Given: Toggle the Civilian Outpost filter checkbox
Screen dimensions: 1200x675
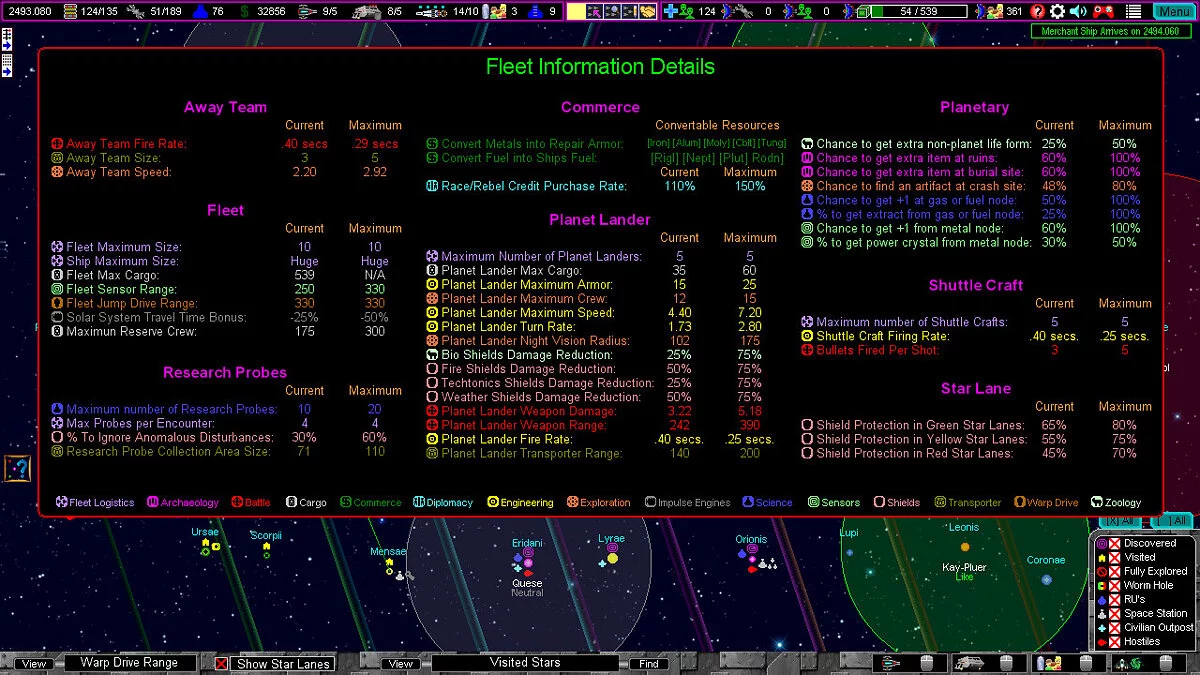Looking at the screenshot, I should click(1114, 628).
